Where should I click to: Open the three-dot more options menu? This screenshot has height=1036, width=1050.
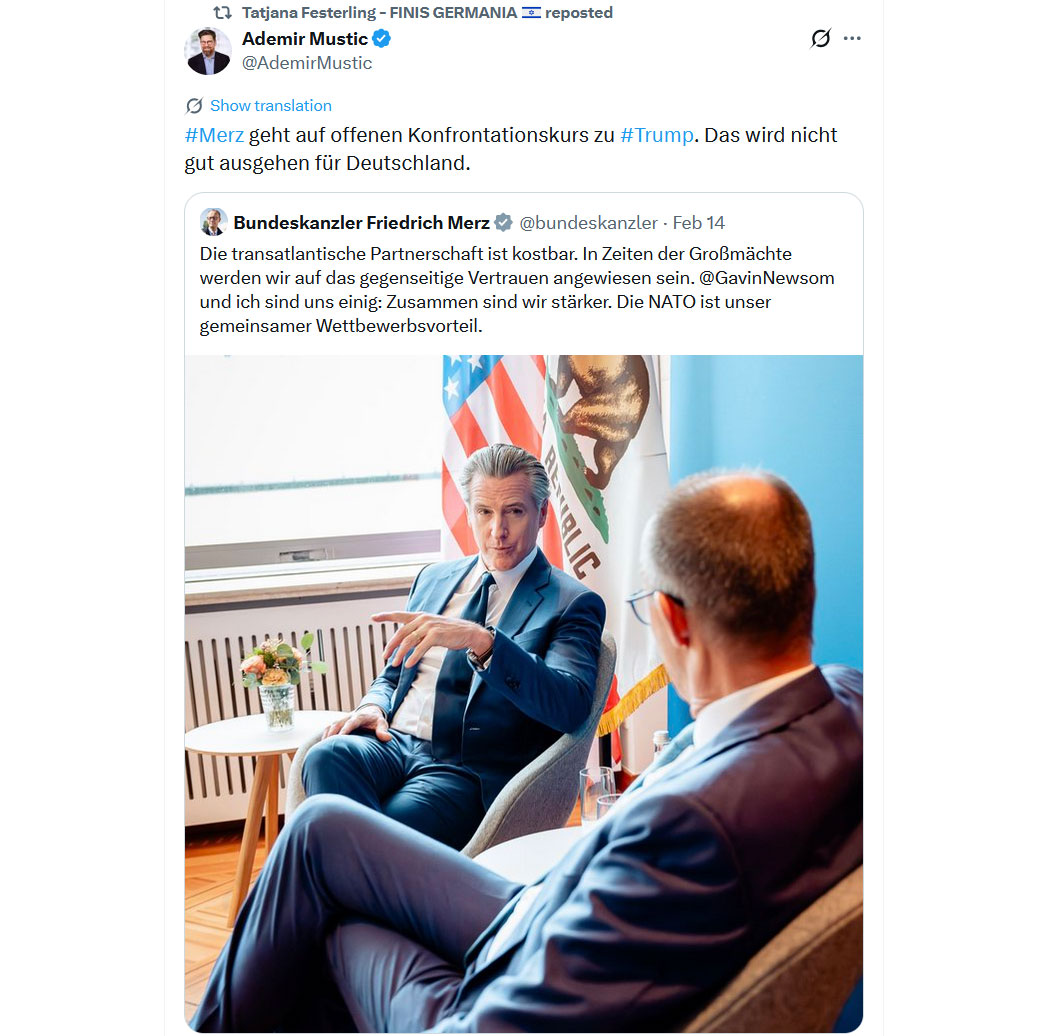coord(852,38)
